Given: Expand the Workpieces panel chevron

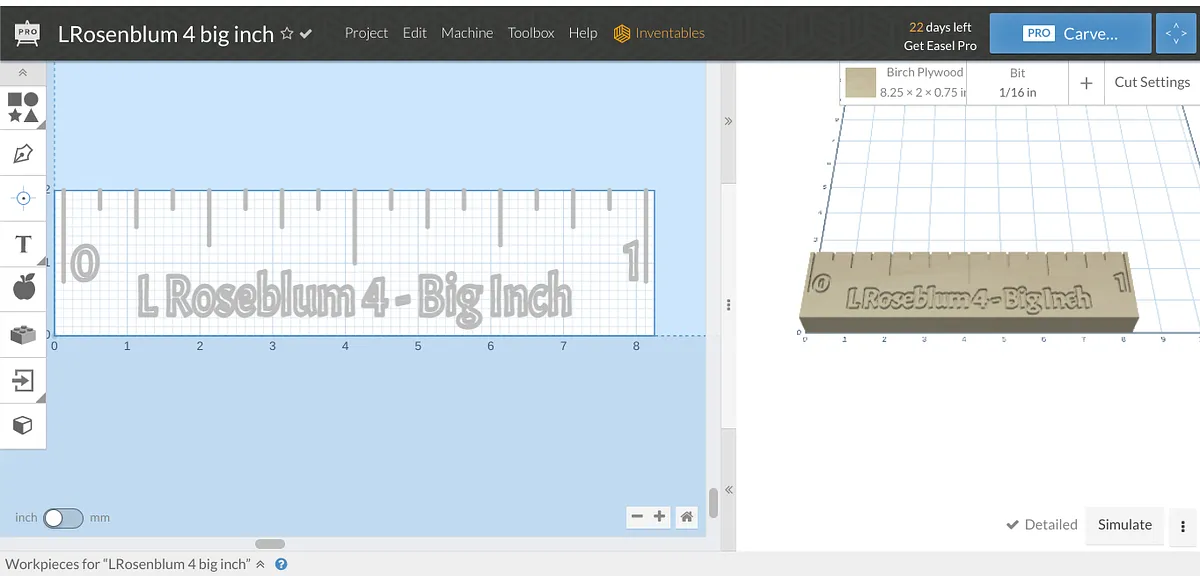Looking at the screenshot, I should pyautogui.click(x=261, y=564).
